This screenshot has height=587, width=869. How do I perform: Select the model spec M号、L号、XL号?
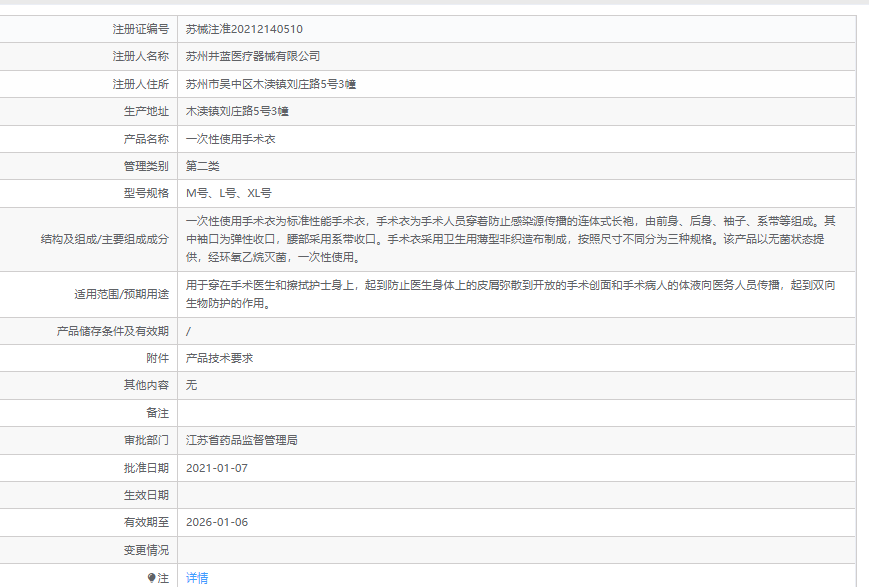coord(229,193)
